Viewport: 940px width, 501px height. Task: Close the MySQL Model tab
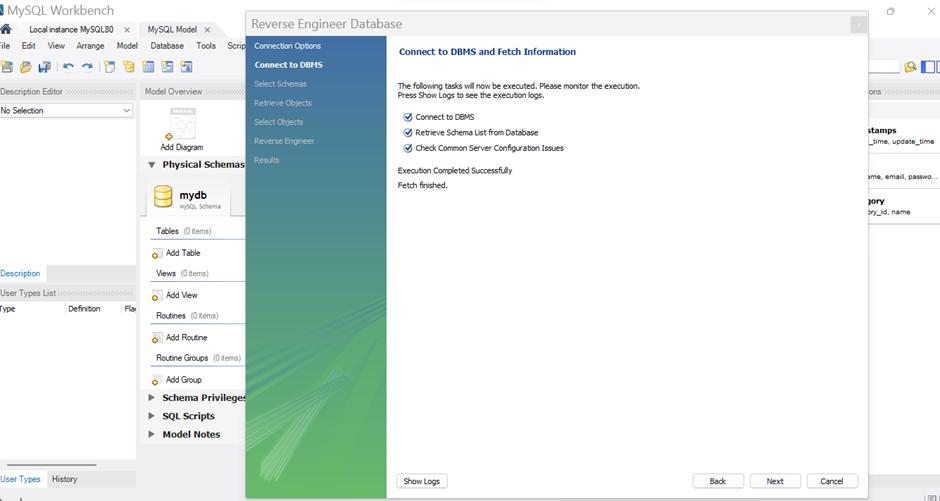pyautogui.click(x=207, y=29)
